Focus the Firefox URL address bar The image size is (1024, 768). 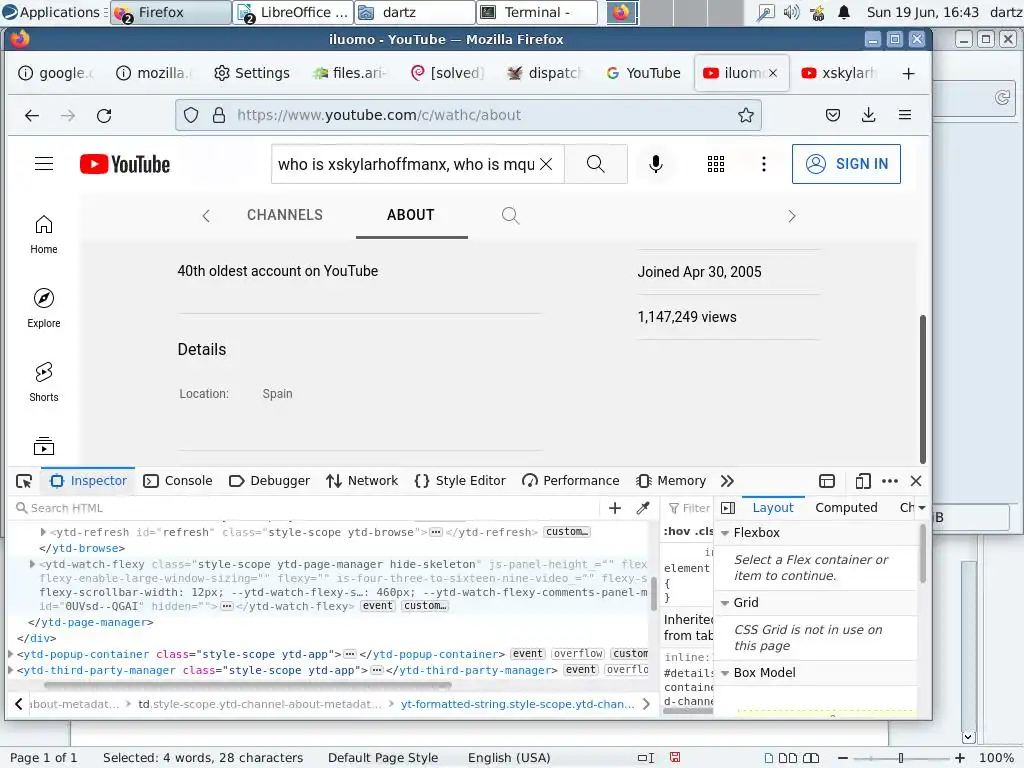pos(468,116)
